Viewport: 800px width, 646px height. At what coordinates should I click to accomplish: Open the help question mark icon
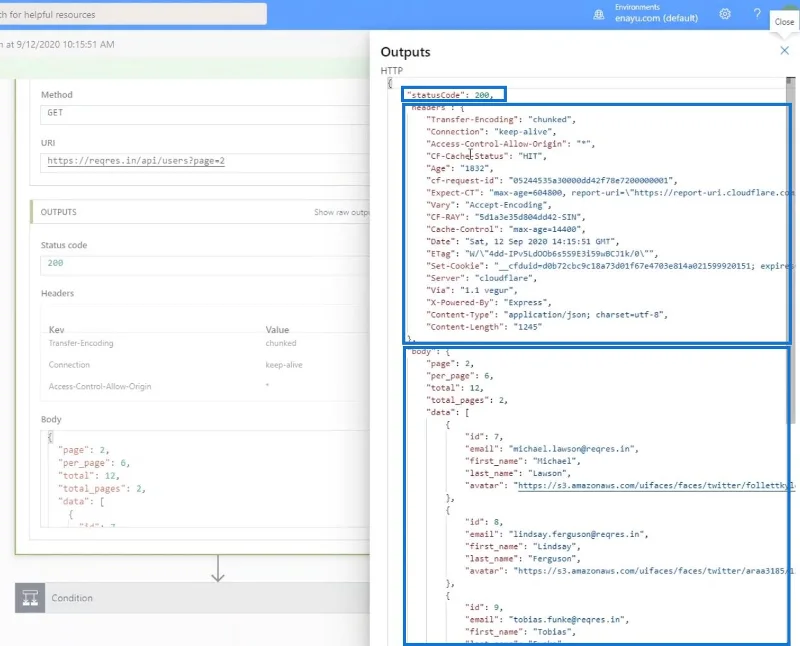tap(757, 14)
